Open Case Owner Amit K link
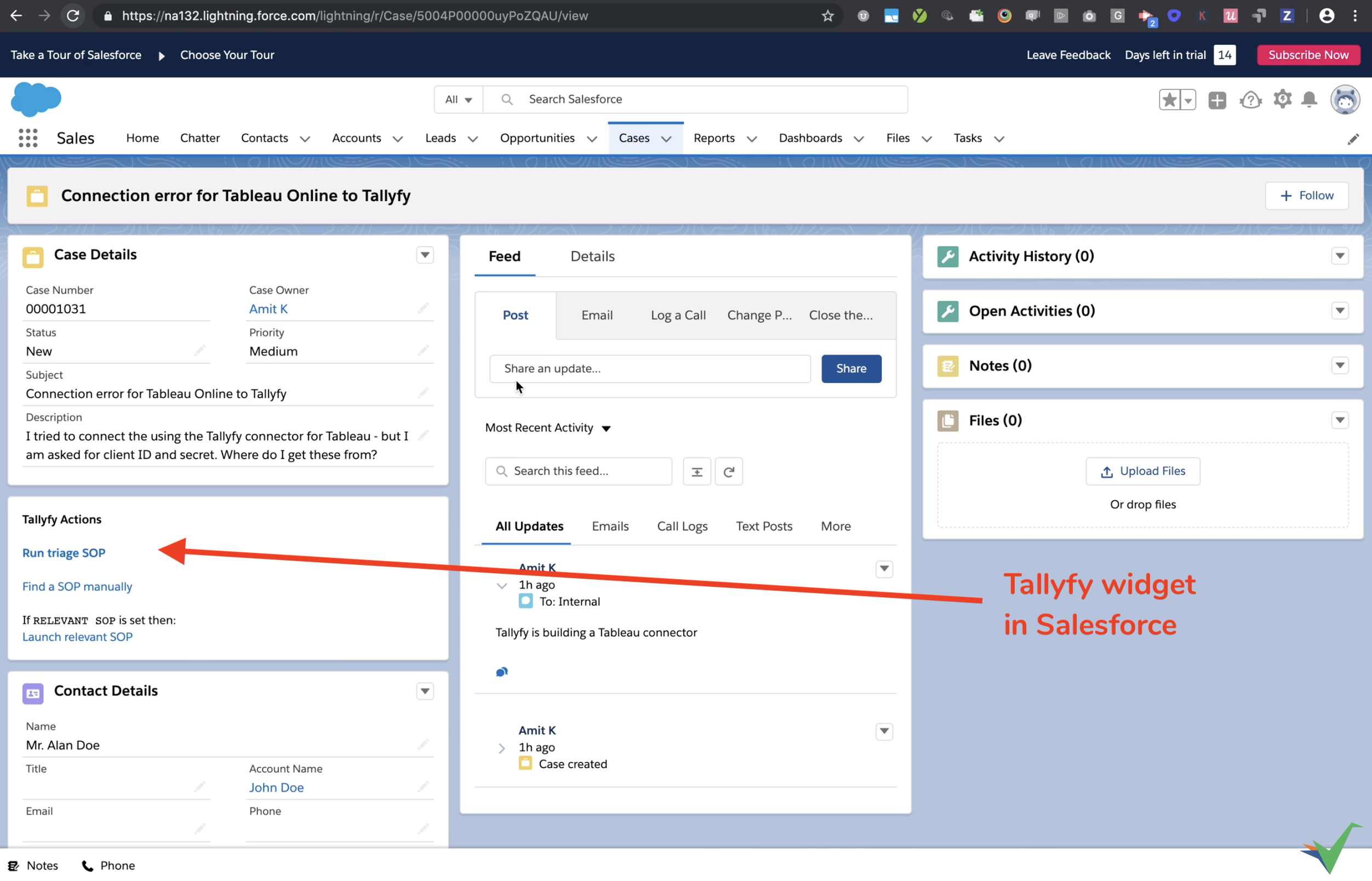The height and width of the screenshot is (881, 1372). (x=268, y=309)
